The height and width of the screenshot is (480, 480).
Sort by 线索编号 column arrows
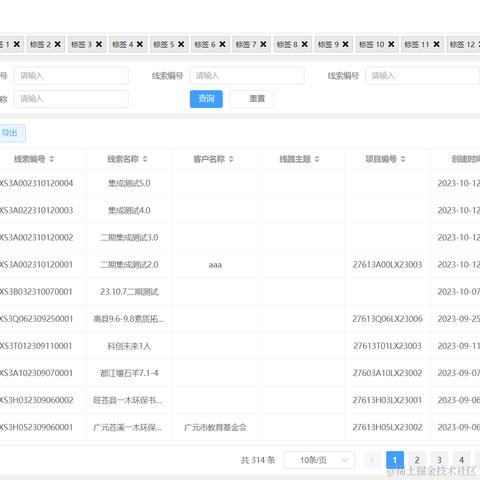52,159
